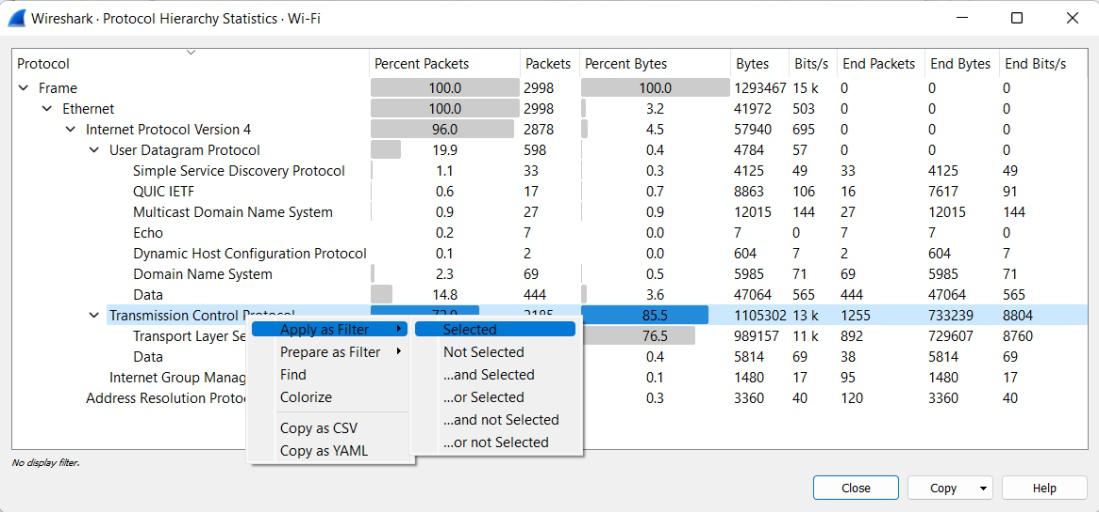Maximize the Protocol Hierarchy Statistics window

1017,18
